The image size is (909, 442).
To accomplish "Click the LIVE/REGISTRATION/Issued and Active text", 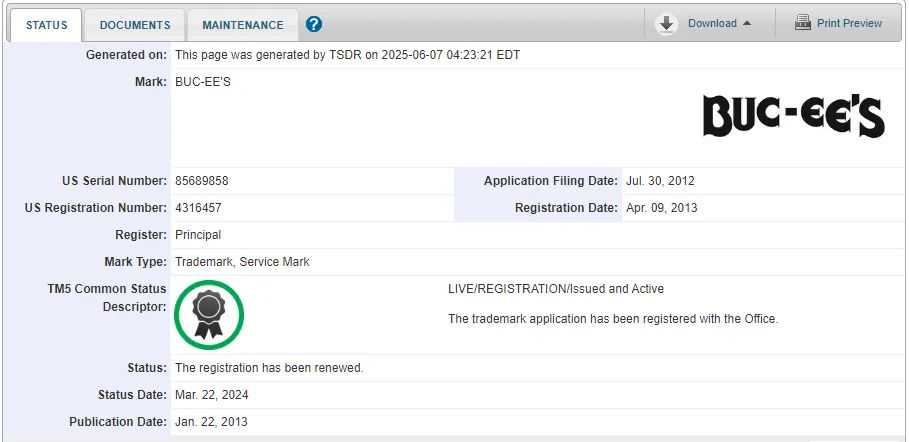I will [x=556, y=289].
